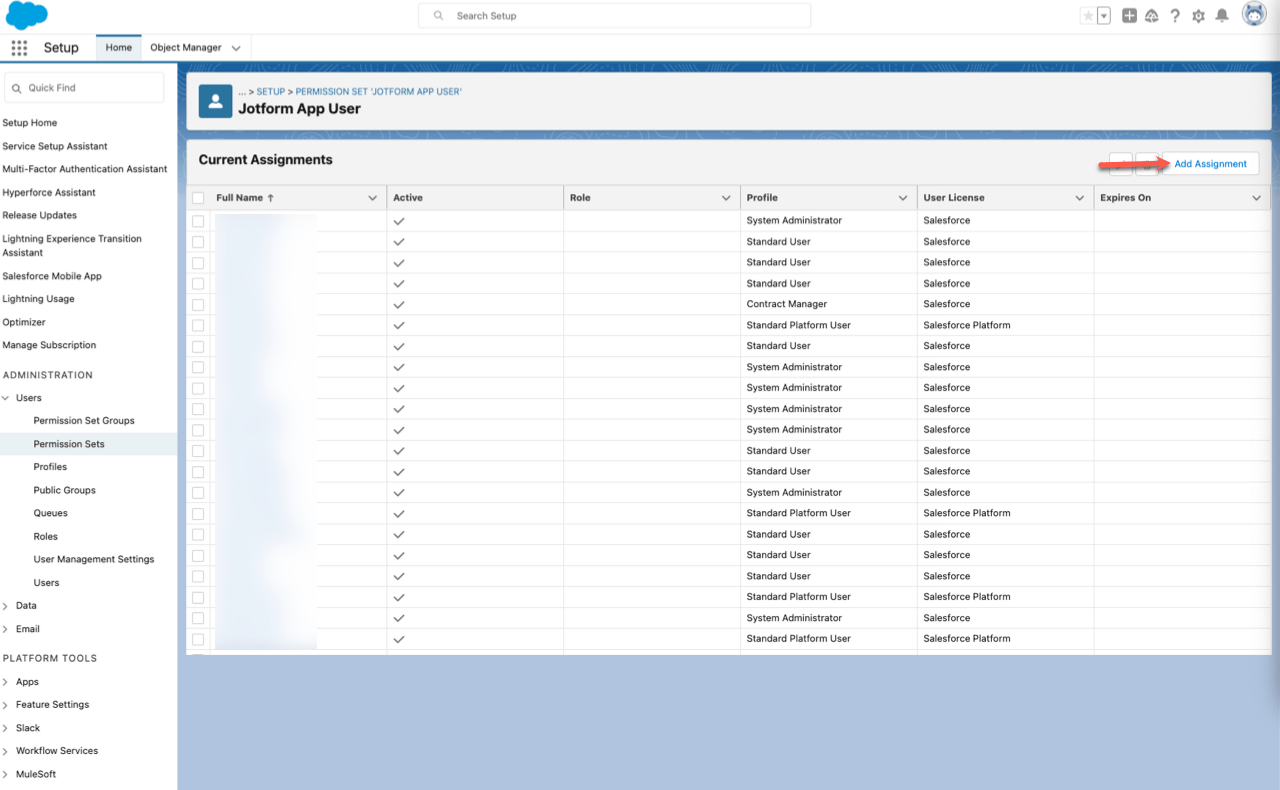Click the Contract Manager profile cell
1280x790 pixels.
[829, 304]
